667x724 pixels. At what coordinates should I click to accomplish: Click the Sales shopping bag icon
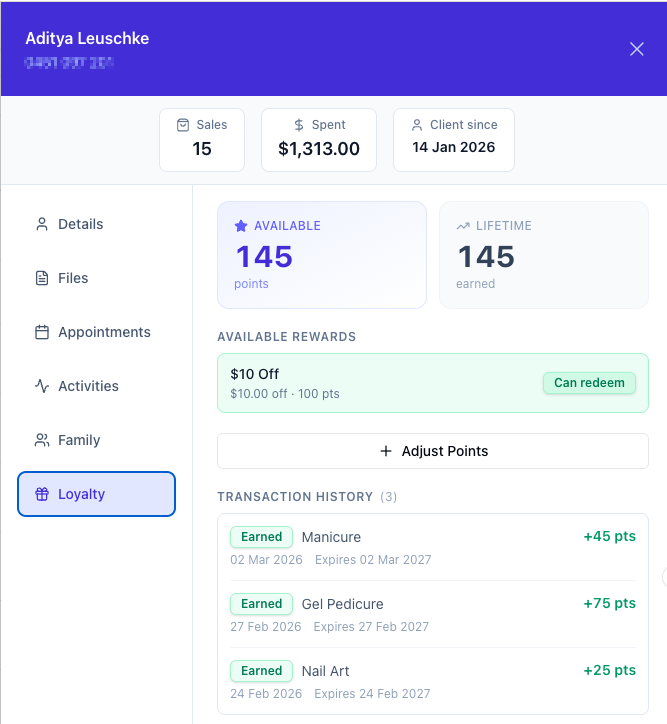(183, 125)
